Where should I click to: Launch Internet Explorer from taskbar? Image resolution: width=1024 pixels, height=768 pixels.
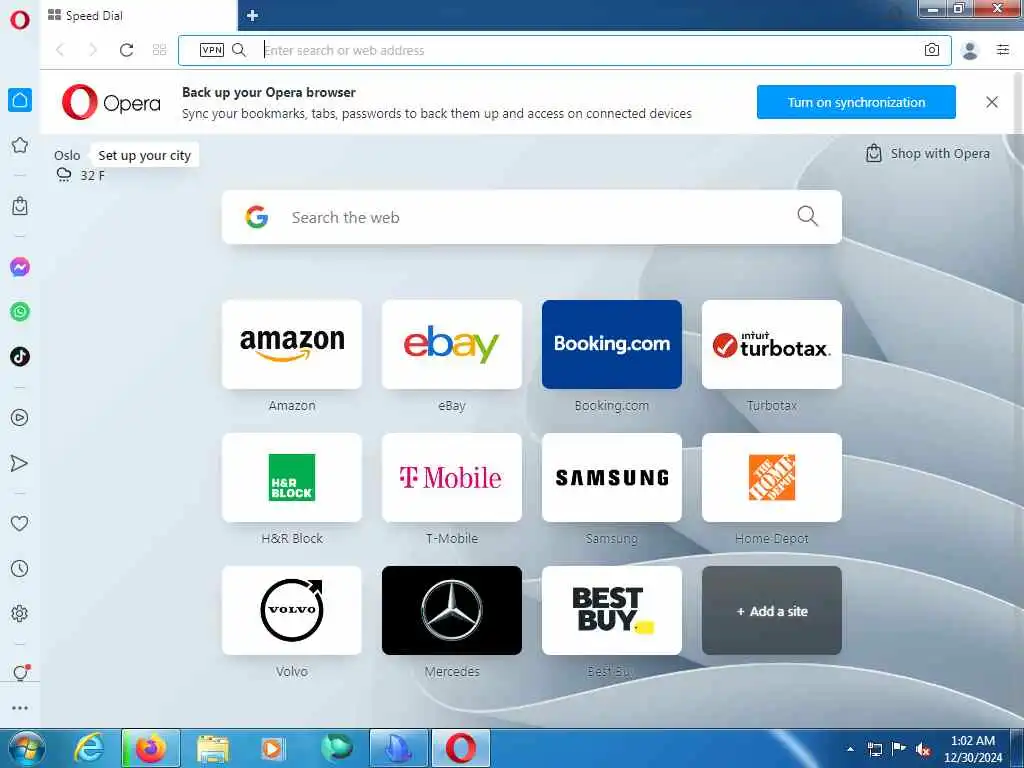tap(89, 748)
